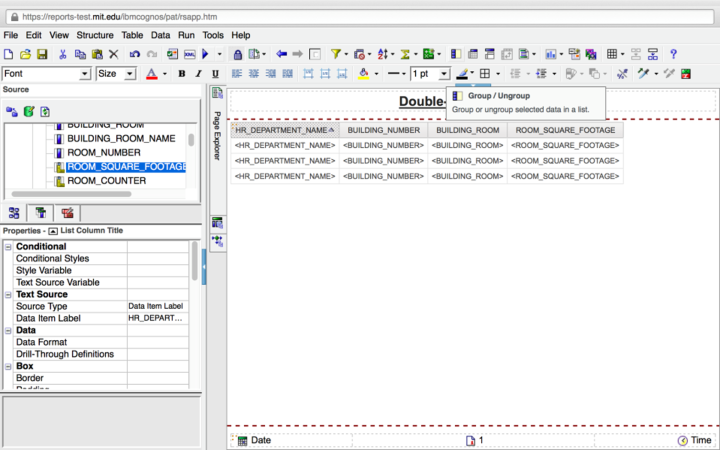Toggle bold text formatting
Viewport: 720px width, 450px height.
click(182, 74)
